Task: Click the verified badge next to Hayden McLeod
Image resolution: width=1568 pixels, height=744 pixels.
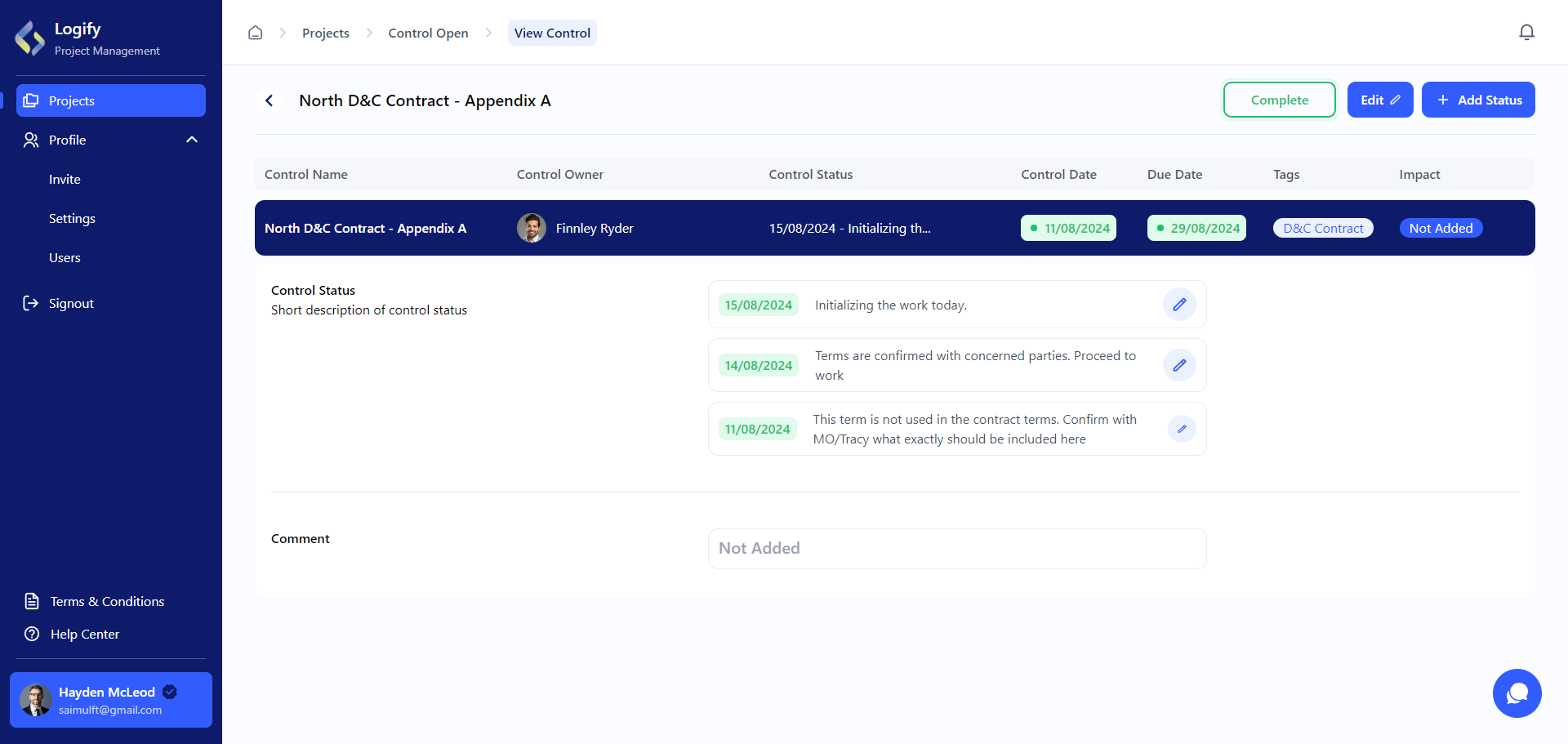Action: point(170,692)
